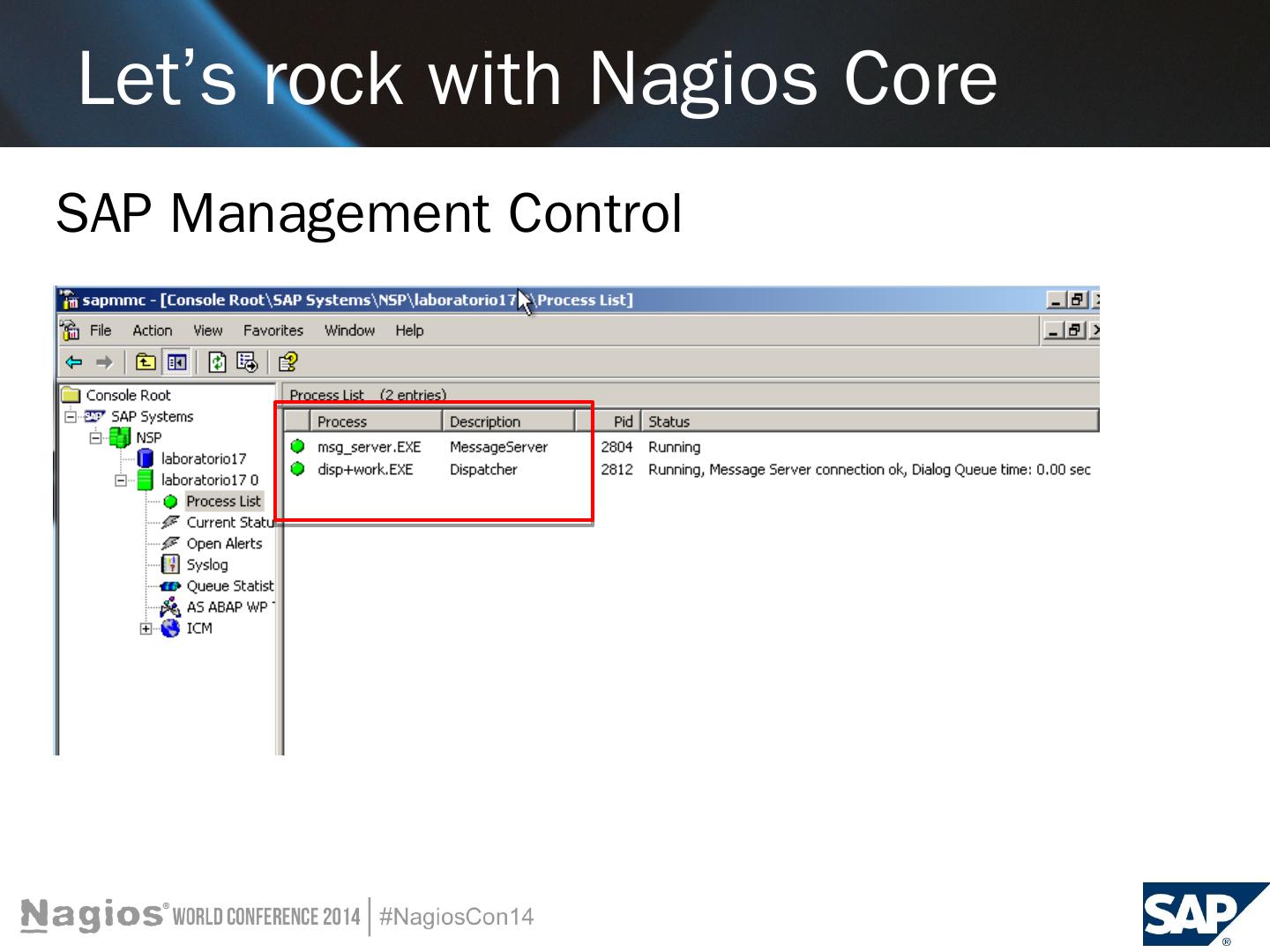
Task: Click the Export List toolbar icon
Action: click(x=247, y=362)
